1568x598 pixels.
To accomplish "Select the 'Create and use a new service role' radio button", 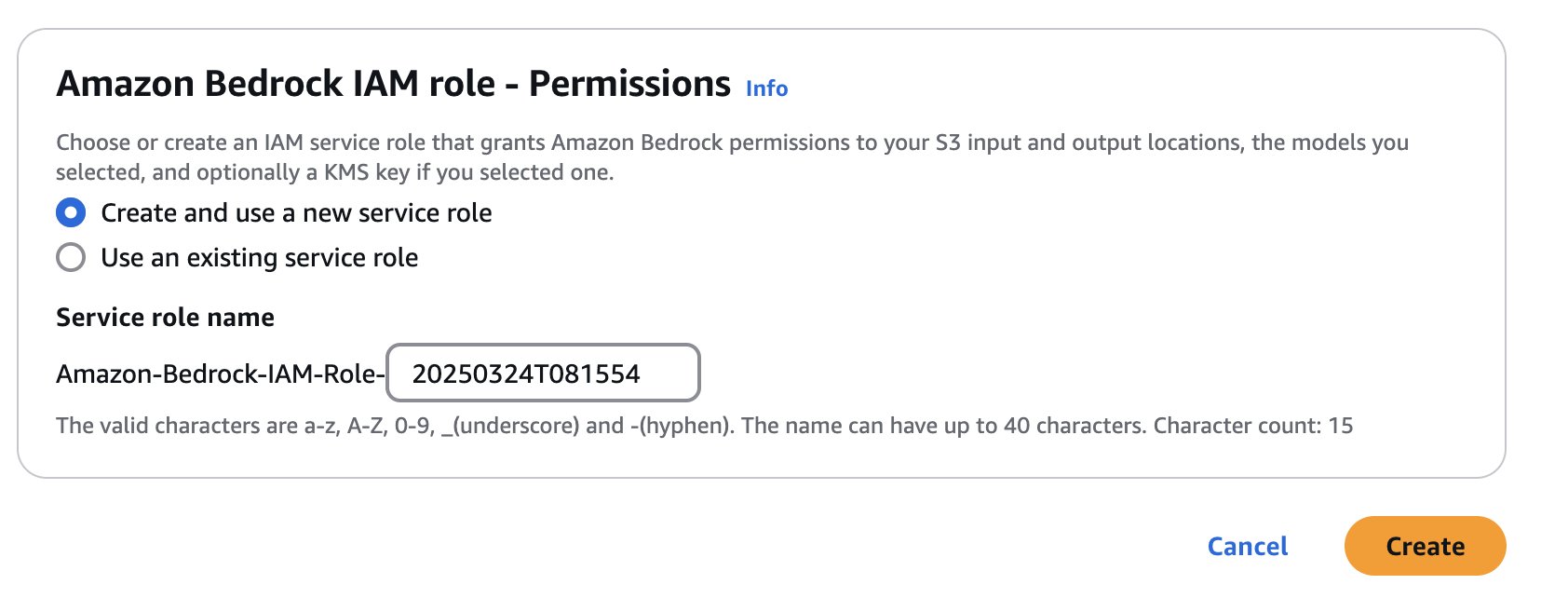I will [71, 212].
